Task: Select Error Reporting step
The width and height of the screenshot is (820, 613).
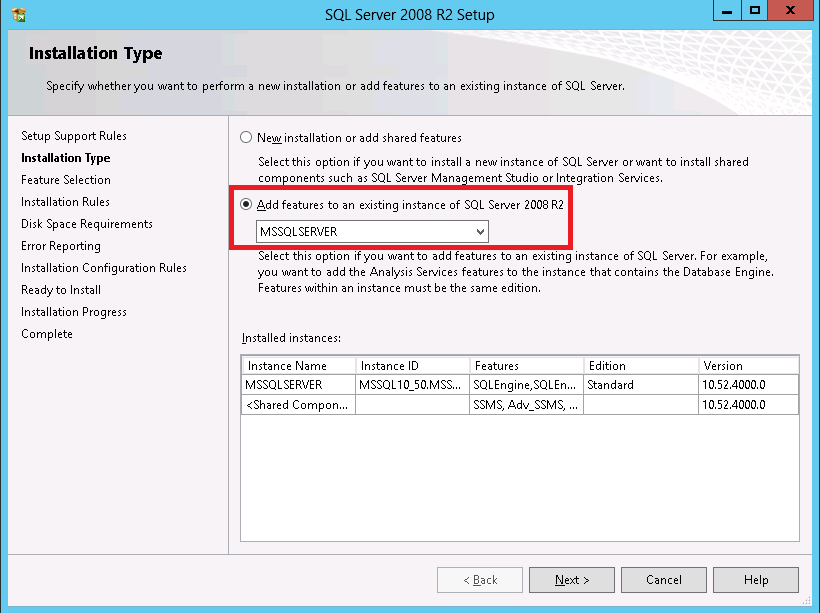Action: (x=61, y=246)
